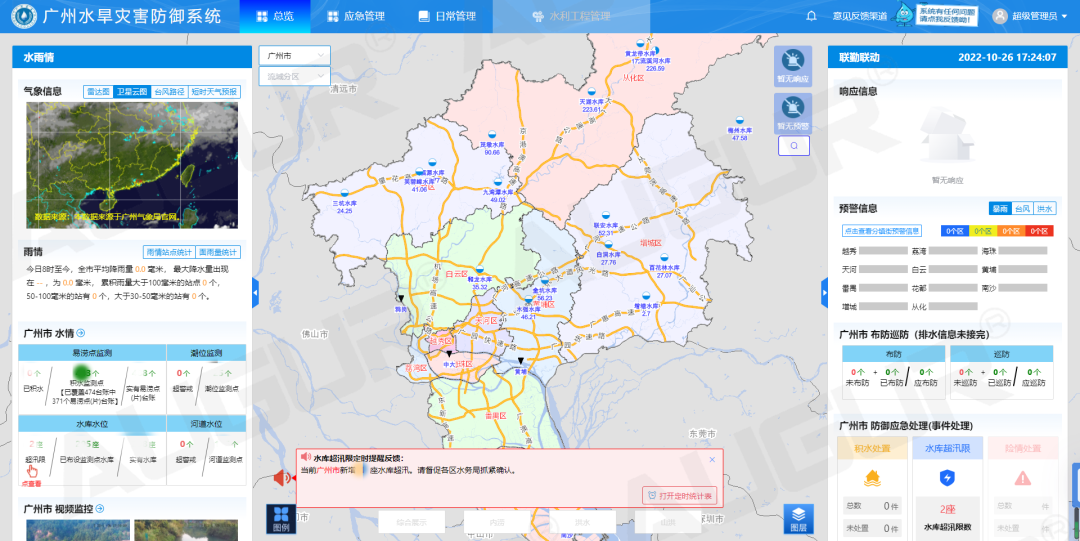Click the map search magnifier icon
Image resolution: width=1080 pixels, height=541 pixels.
[x=793, y=146]
